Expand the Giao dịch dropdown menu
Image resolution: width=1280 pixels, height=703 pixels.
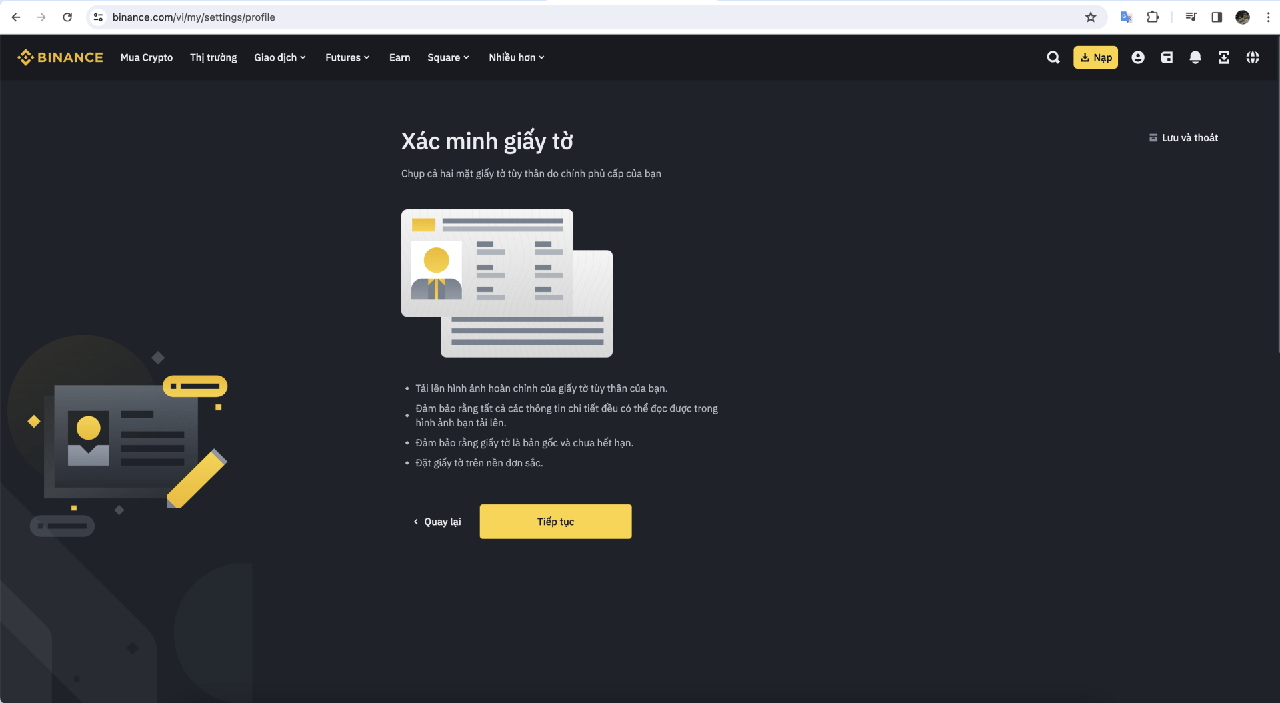280,58
